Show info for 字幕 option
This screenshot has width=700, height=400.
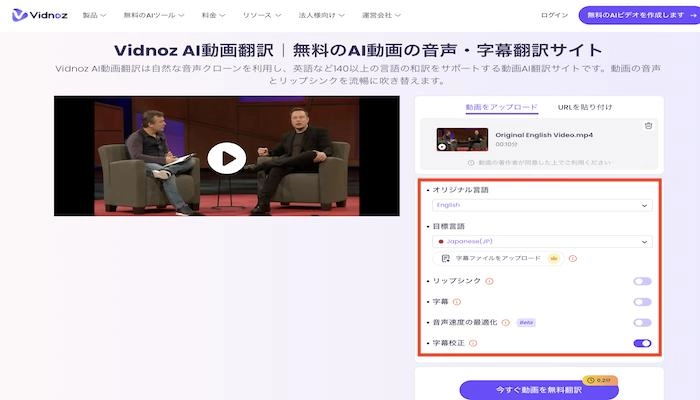pos(457,302)
